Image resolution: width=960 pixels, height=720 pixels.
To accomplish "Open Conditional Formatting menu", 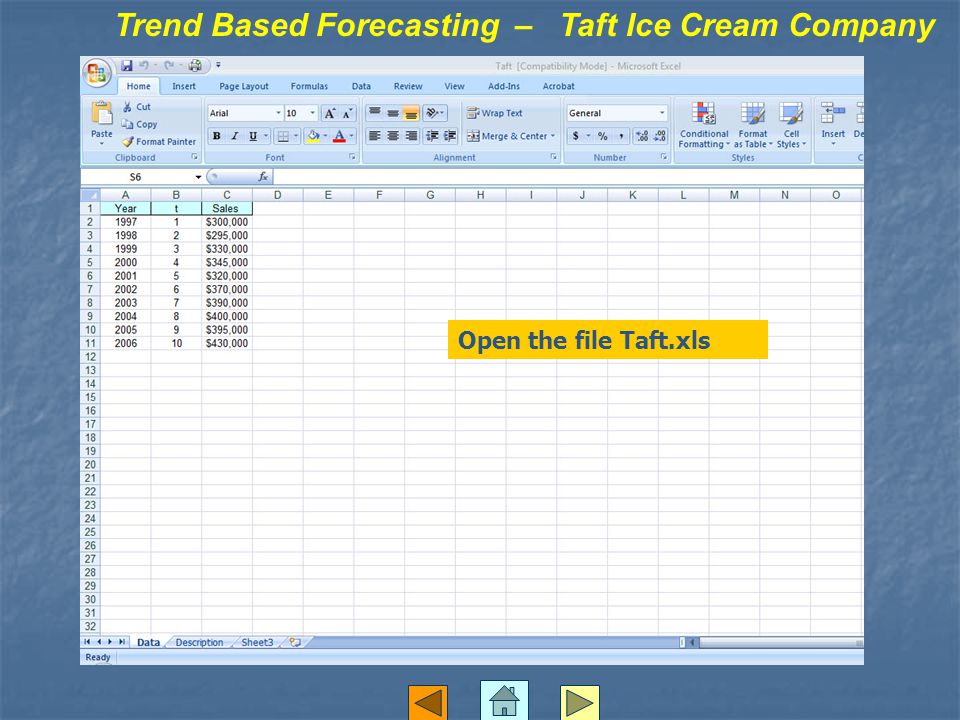I will [704, 126].
